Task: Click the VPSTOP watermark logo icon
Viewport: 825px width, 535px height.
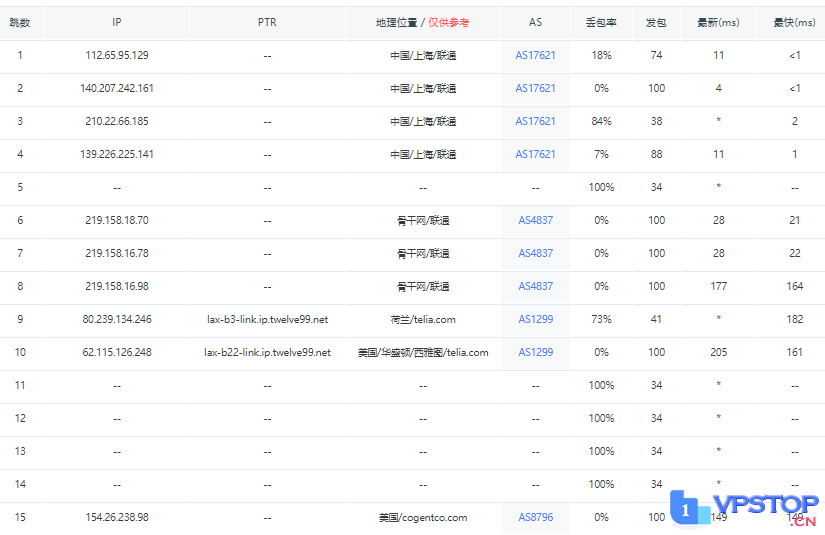Action: click(686, 508)
